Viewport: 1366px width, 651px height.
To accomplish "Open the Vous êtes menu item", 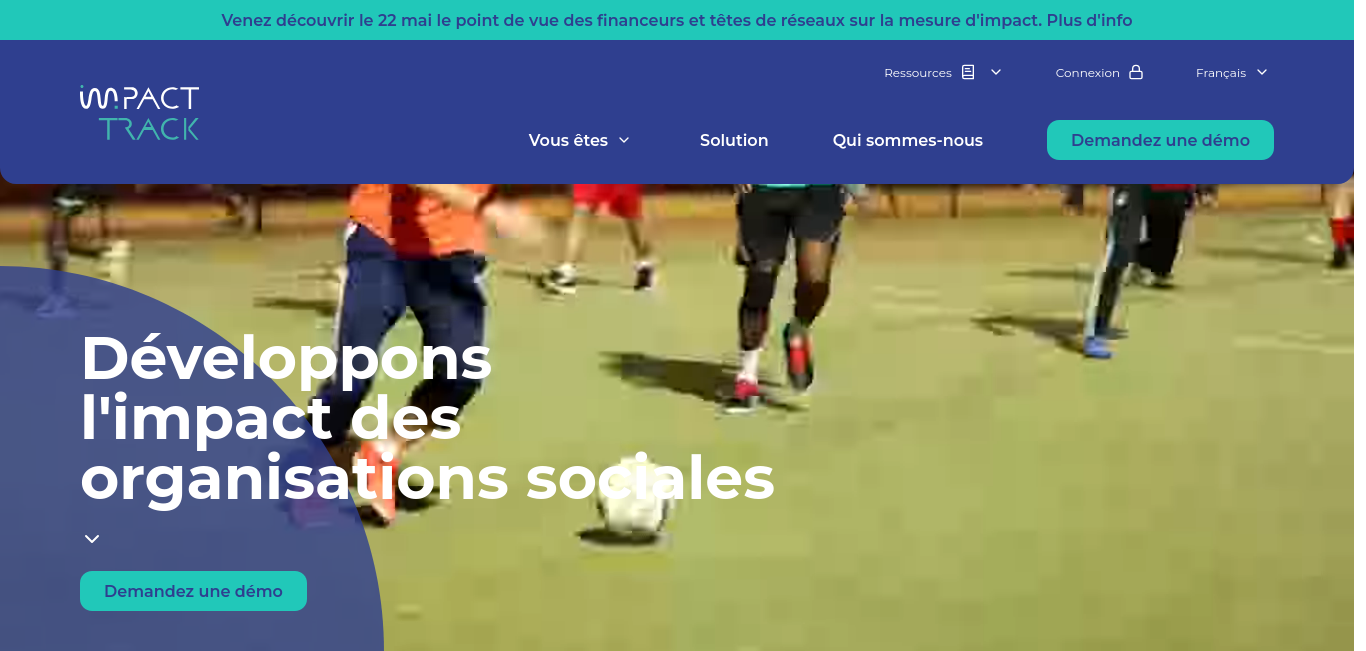I will point(579,140).
